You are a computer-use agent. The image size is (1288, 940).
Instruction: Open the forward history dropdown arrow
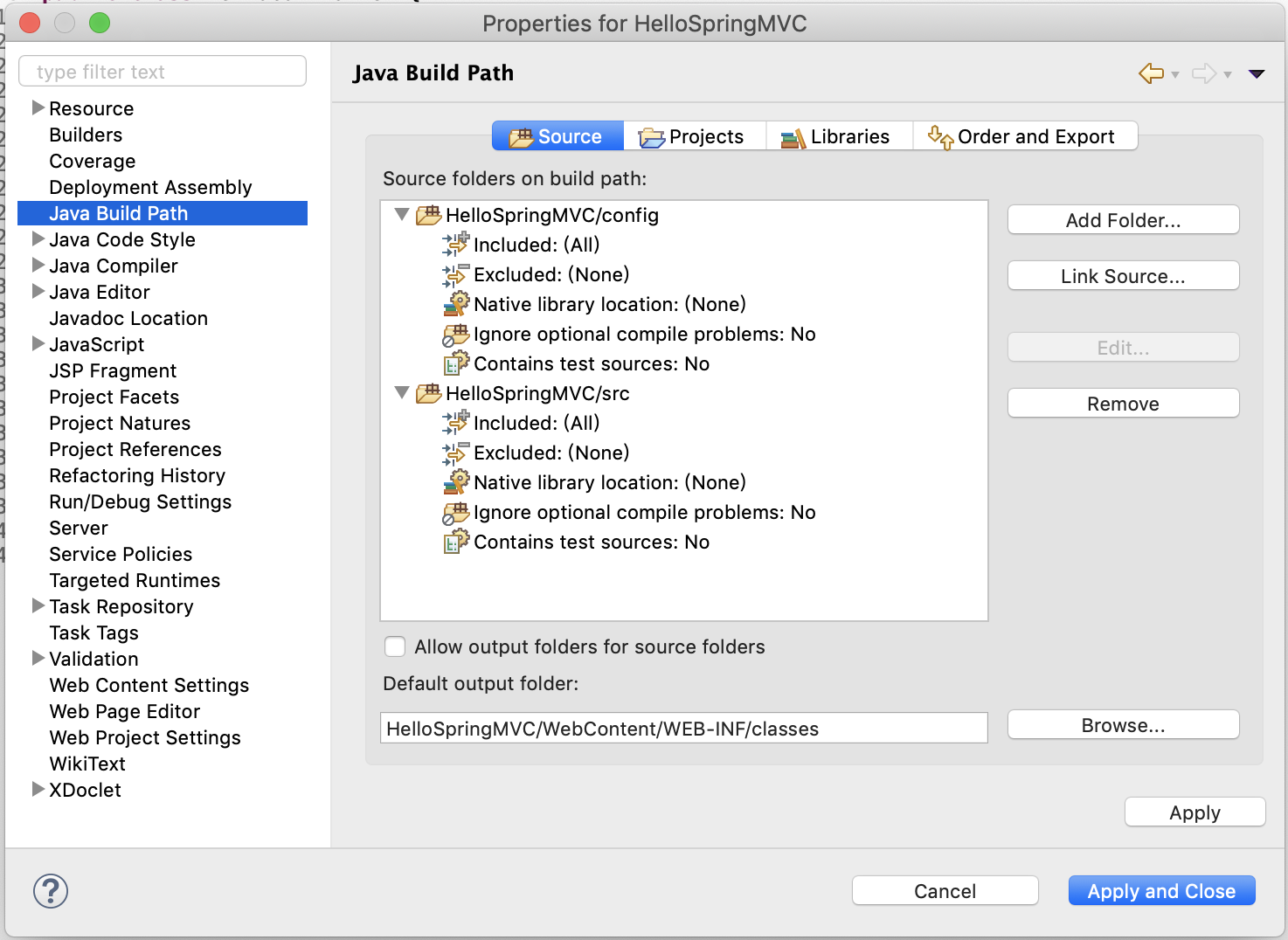(1228, 75)
